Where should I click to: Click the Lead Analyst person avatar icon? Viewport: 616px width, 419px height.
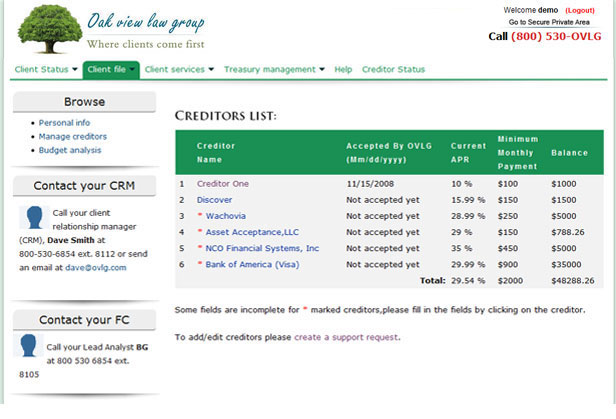coord(28,345)
